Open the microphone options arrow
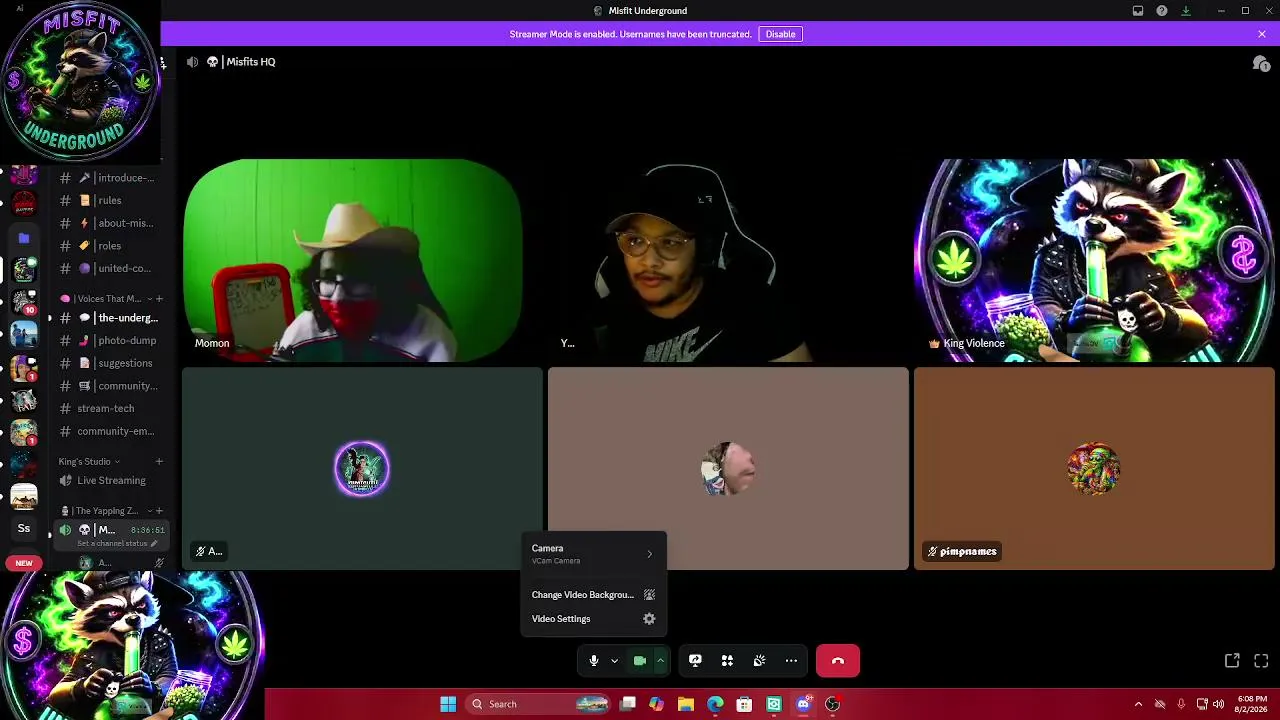The height and width of the screenshot is (720, 1280). [x=614, y=661]
